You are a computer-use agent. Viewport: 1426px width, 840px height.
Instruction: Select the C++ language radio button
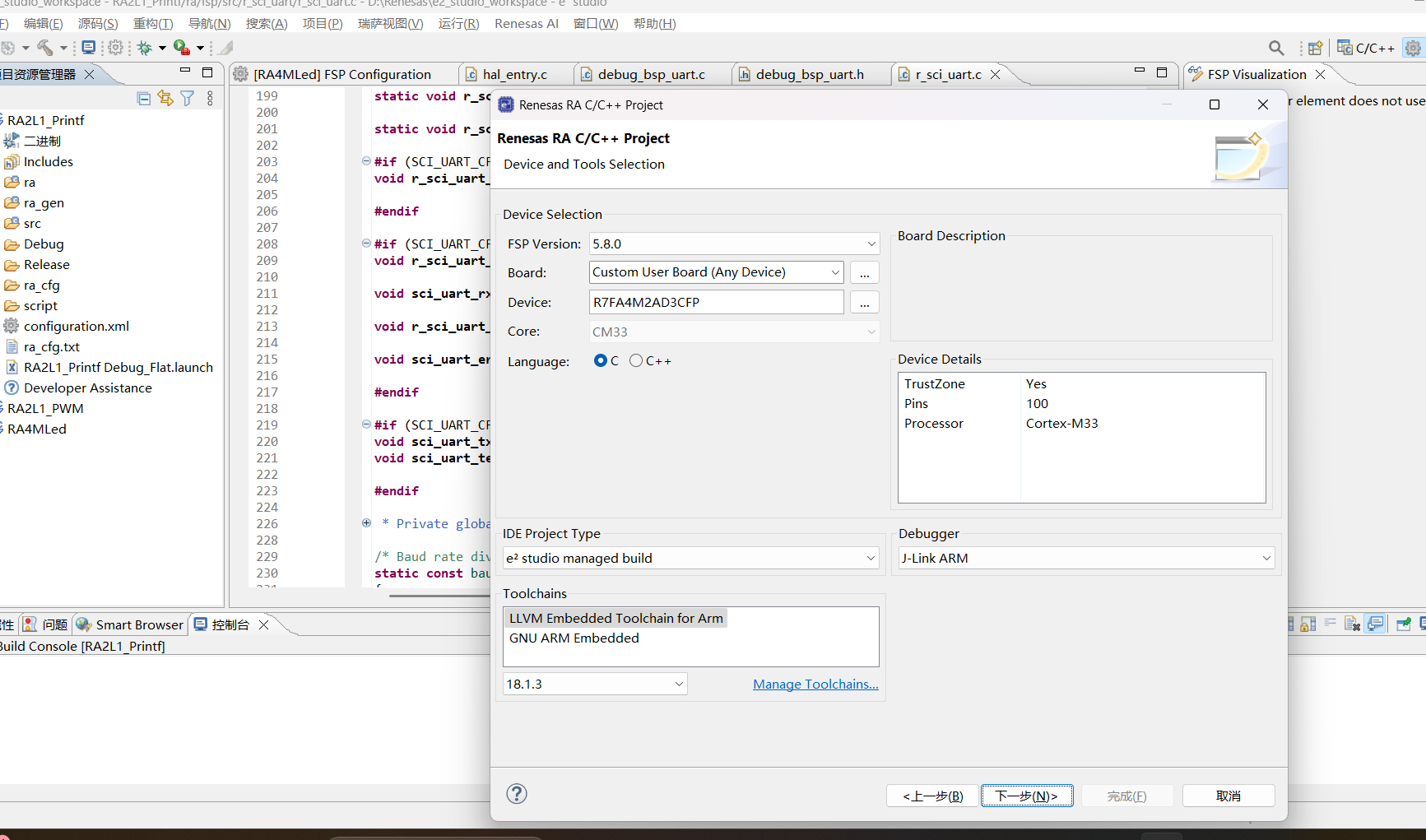point(636,360)
